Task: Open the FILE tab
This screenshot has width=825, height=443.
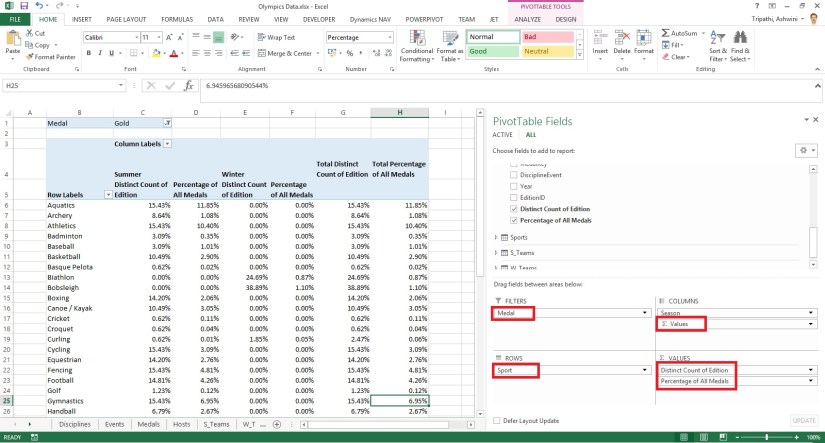Action: point(15,19)
